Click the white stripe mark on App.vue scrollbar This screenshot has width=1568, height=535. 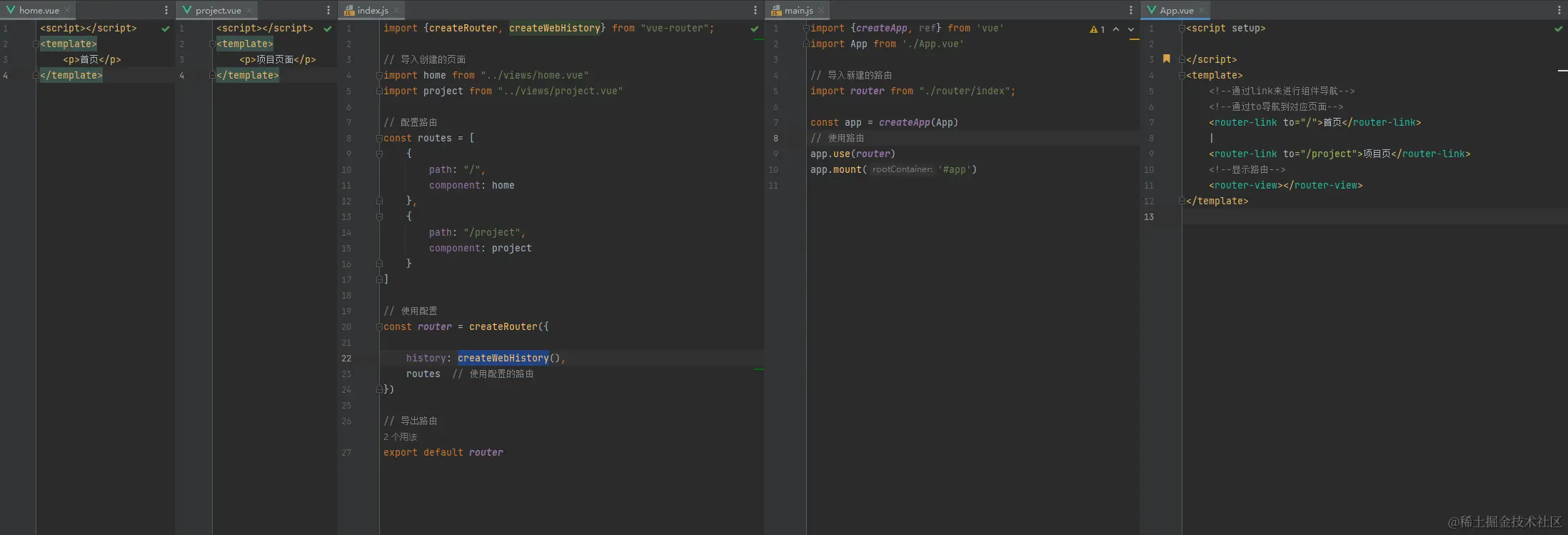click(x=1563, y=71)
